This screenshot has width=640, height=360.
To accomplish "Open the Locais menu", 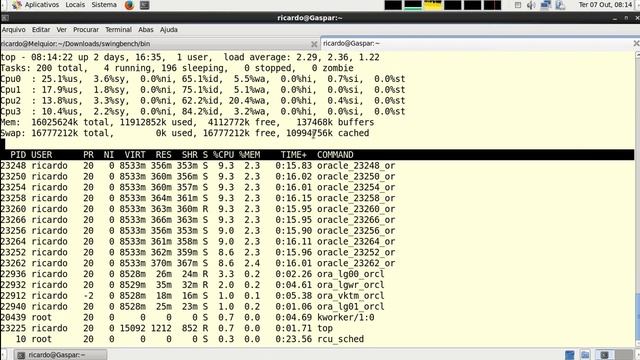I will coord(75,5).
